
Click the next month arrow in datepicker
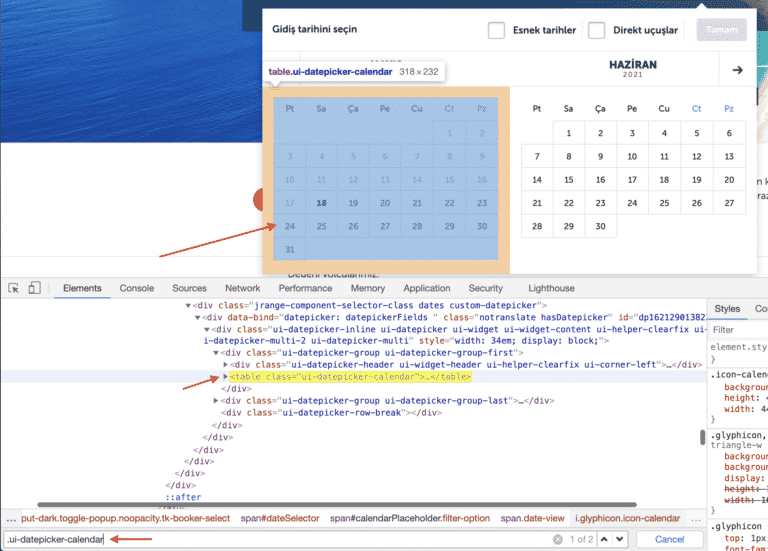click(737, 70)
